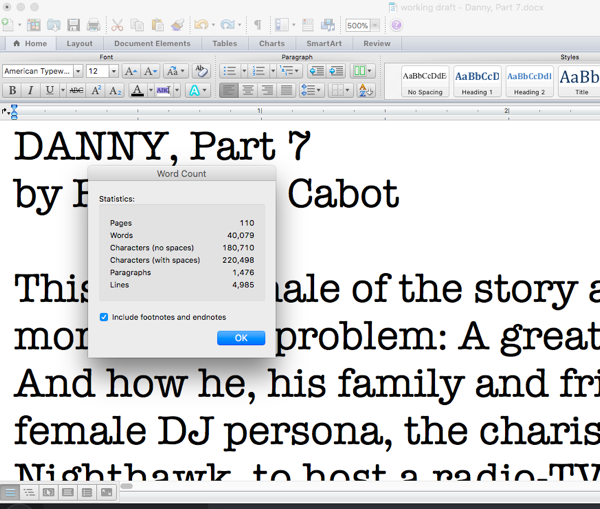Toggle underline formatting
The width and height of the screenshot is (600, 509).
[48, 90]
